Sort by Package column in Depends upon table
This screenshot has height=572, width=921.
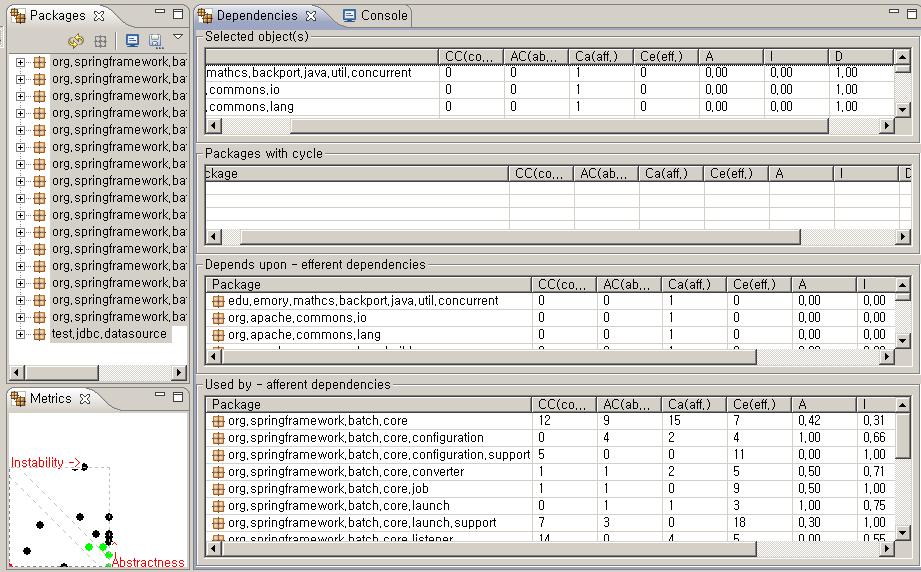pos(368,285)
